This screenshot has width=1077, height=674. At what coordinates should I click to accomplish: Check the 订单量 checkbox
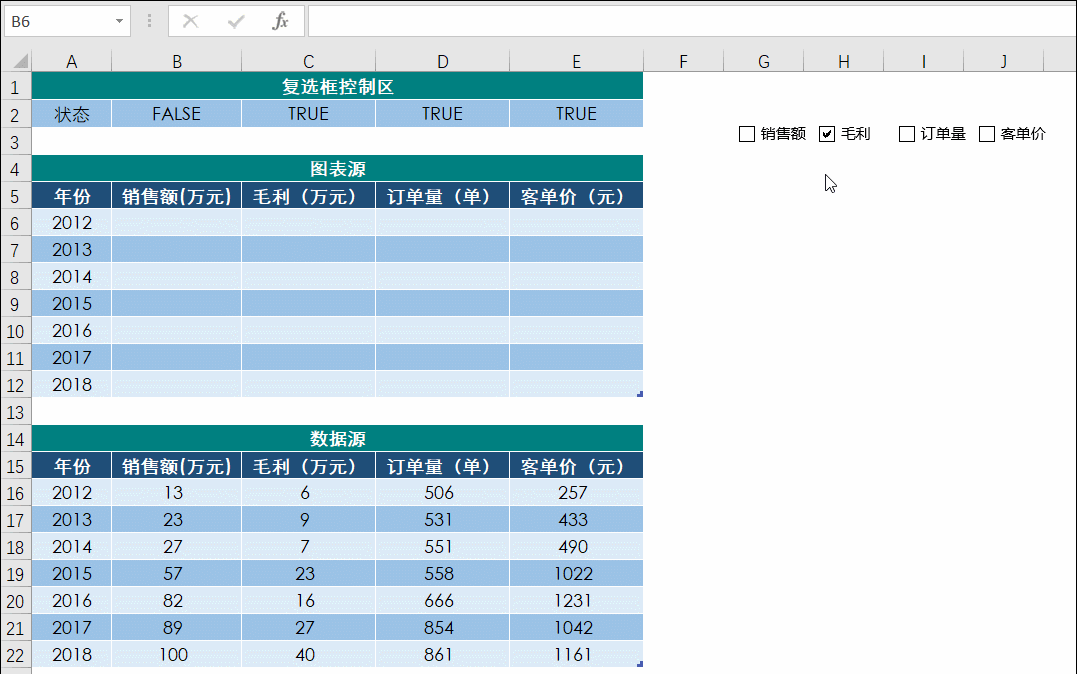point(907,134)
